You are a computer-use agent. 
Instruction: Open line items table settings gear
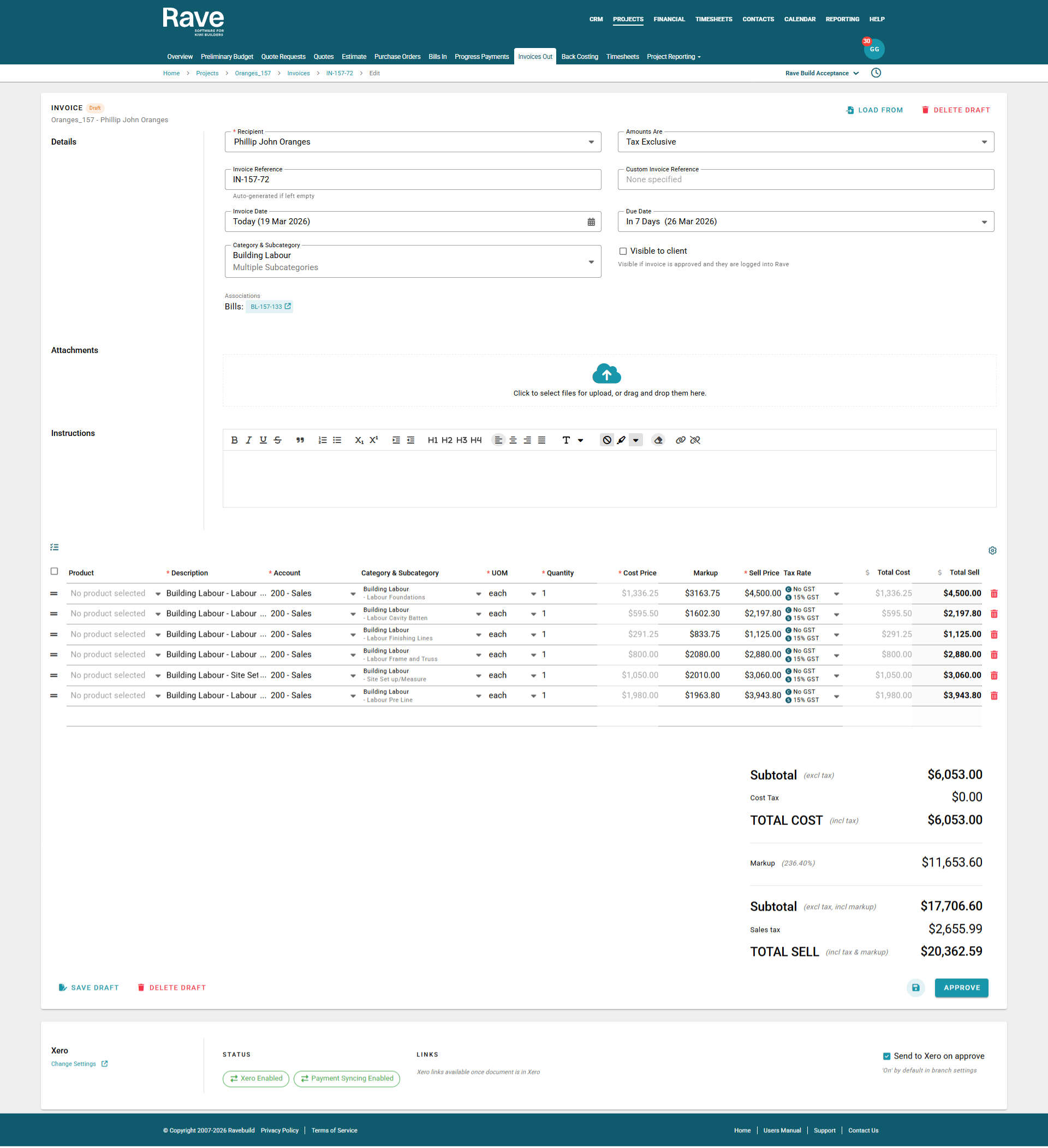pyautogui.click(x=993, y=551)
